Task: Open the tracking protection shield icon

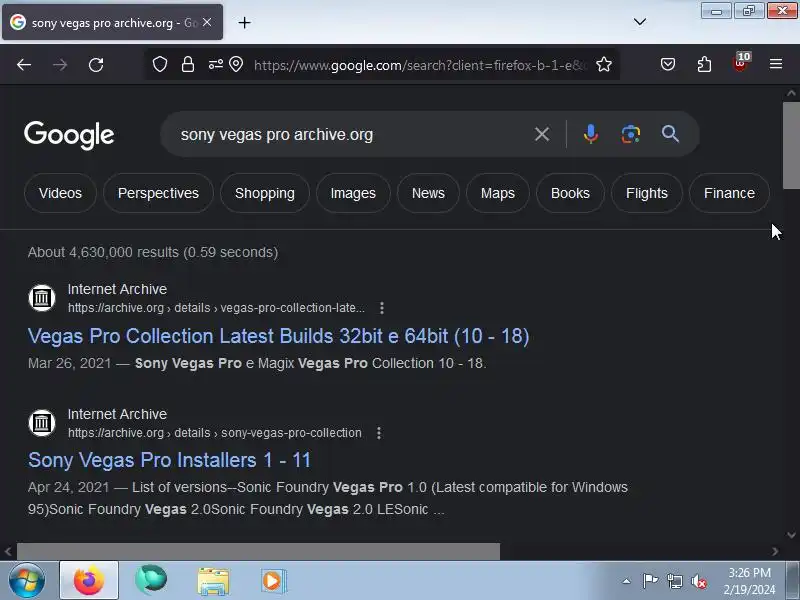Action: tap(160, 64)
